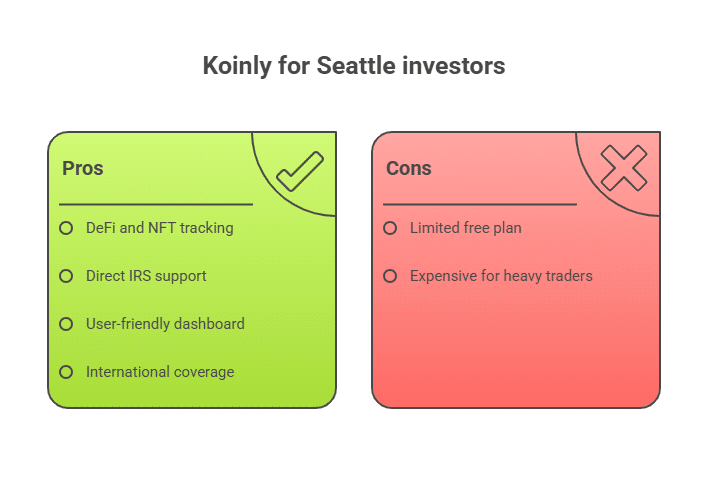The image size is (708, 480).
Task: Select the circle bullet beside Direct IRS support
Action: click(x=66, y=276)
